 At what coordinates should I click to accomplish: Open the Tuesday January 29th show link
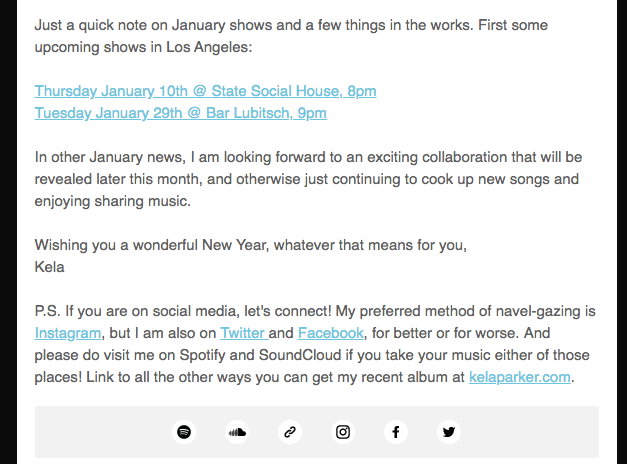coord(180,113)
